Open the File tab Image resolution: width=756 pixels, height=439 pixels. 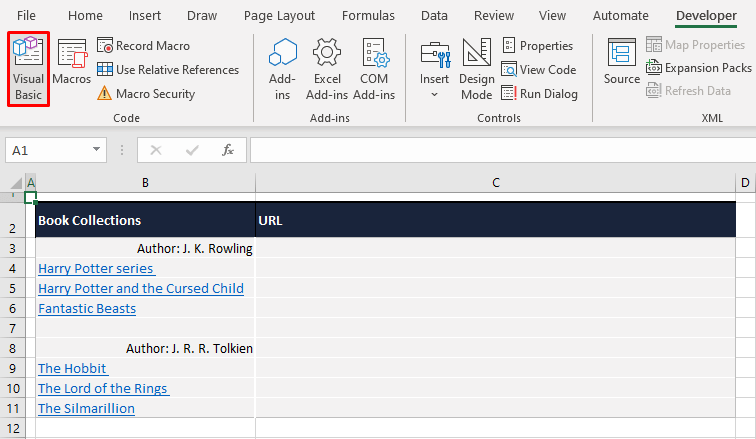pyautogui.click(x=26, y=15)
